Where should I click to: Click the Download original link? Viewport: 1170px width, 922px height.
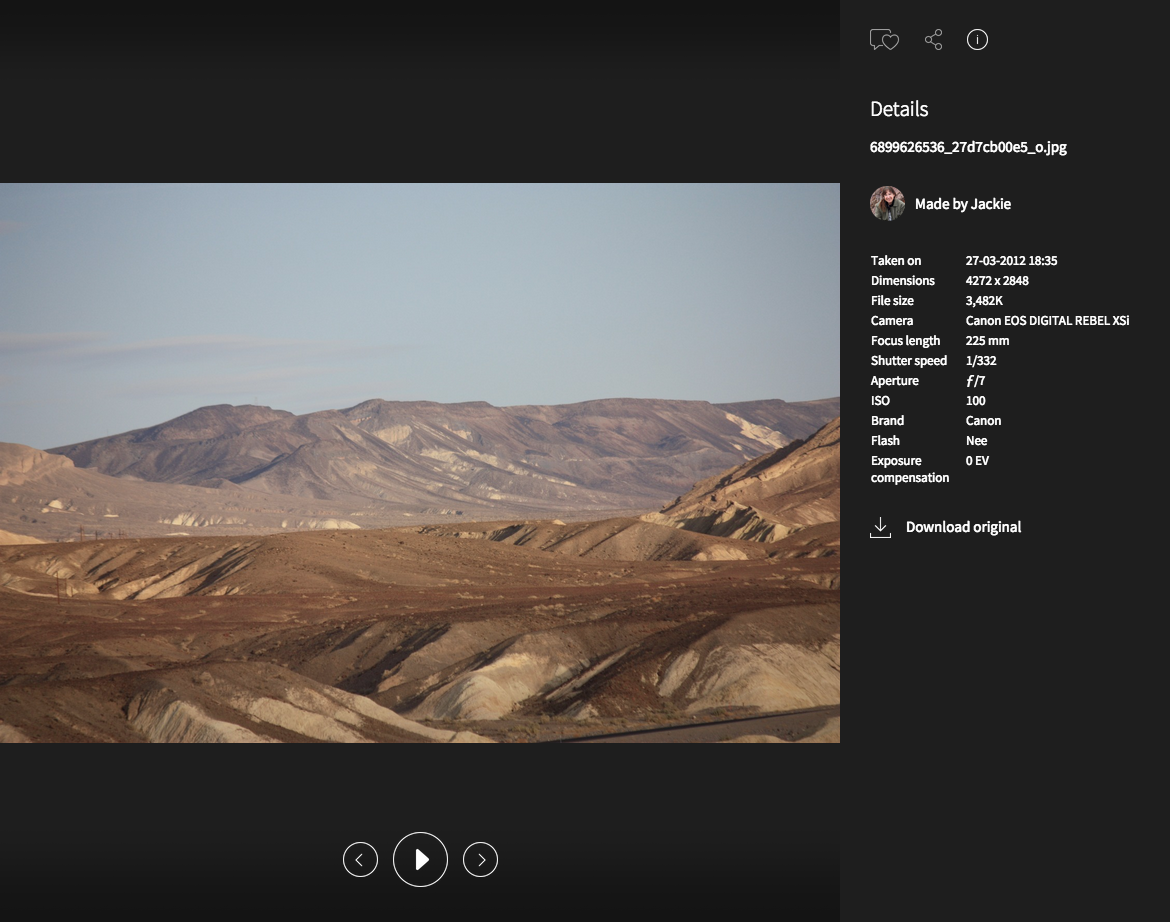pyautogui.click(x=963, y=527)
